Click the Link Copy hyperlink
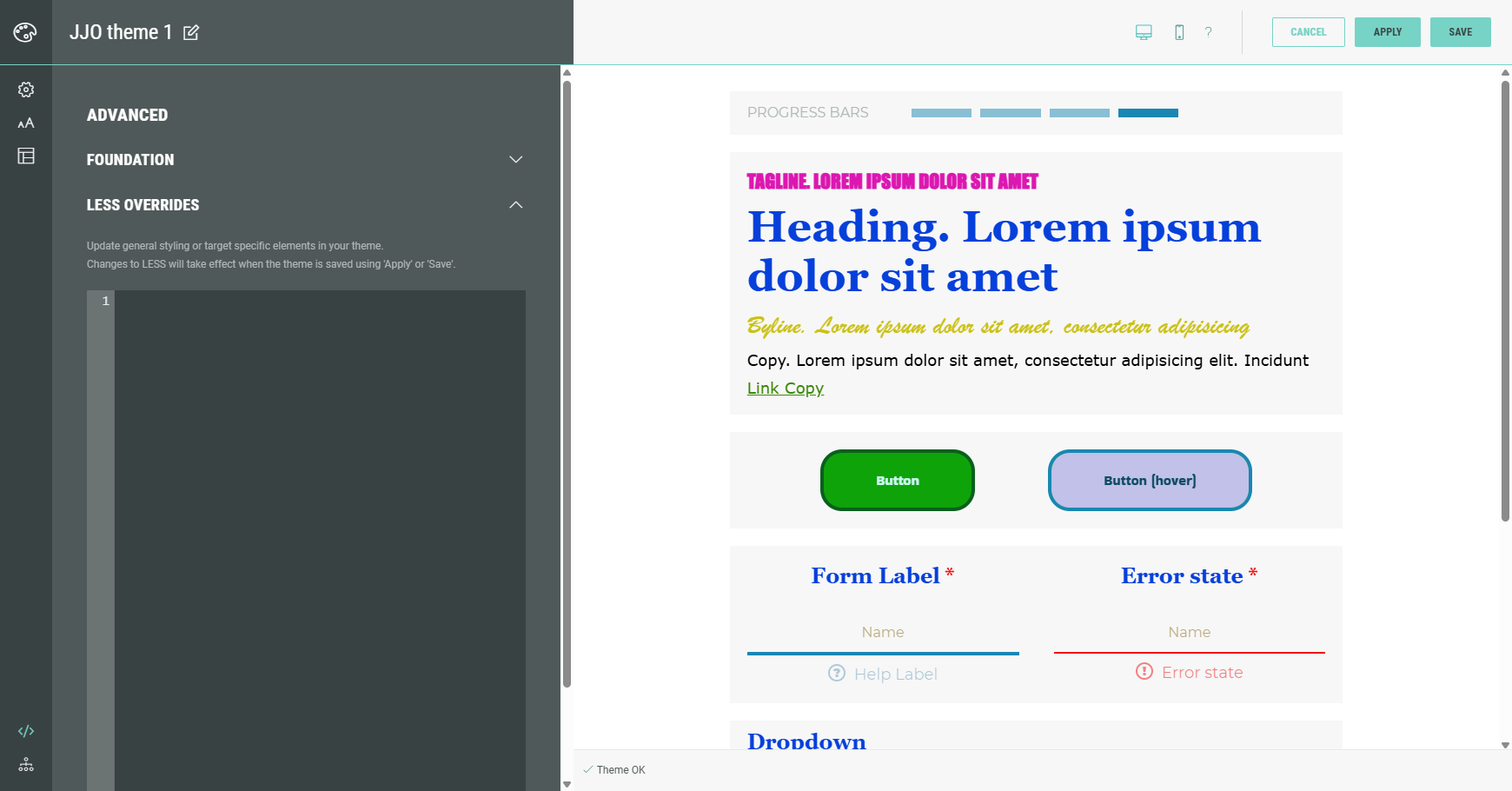The width and height of the screenshot is (1512, 791). [x=786, y=389]
